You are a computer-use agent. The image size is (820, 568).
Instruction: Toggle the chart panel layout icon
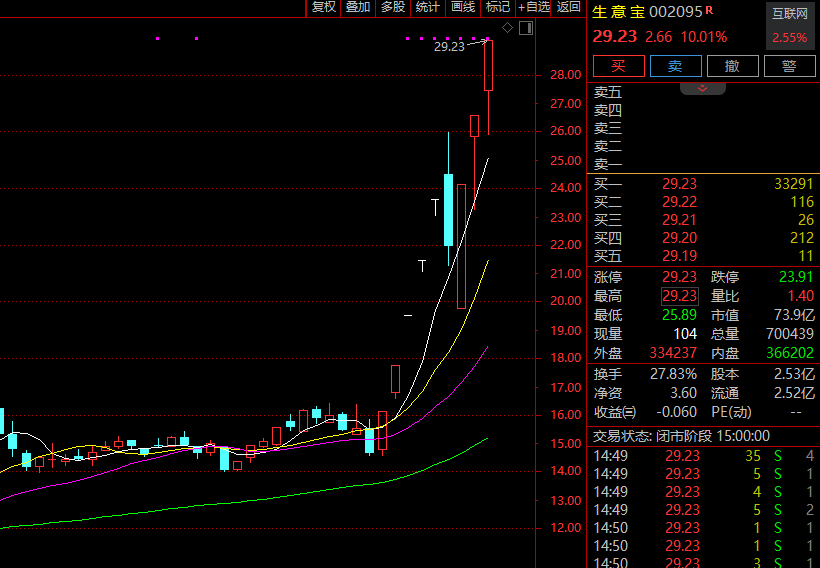526,27
